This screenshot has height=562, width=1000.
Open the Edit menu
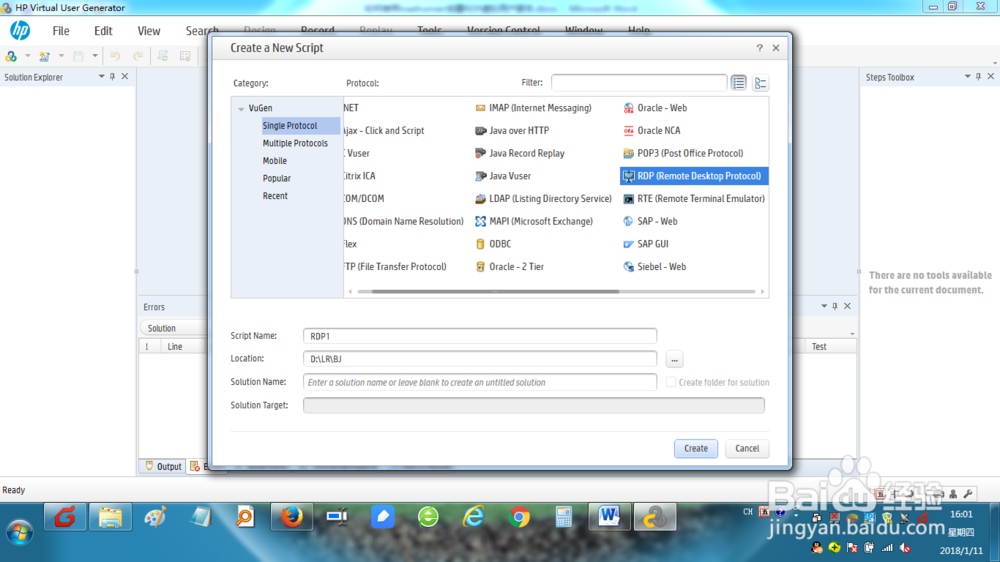point(103,31)
